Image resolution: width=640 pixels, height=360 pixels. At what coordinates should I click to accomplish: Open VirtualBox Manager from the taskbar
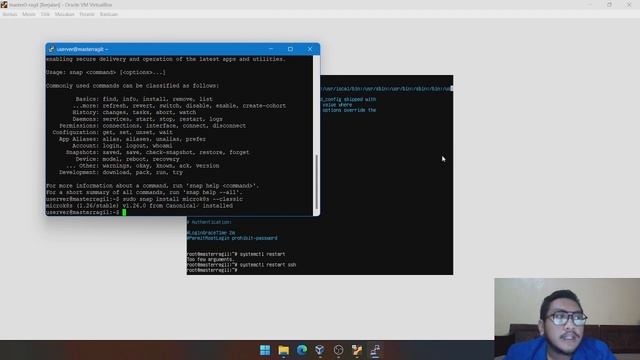(x=320, y=350)
